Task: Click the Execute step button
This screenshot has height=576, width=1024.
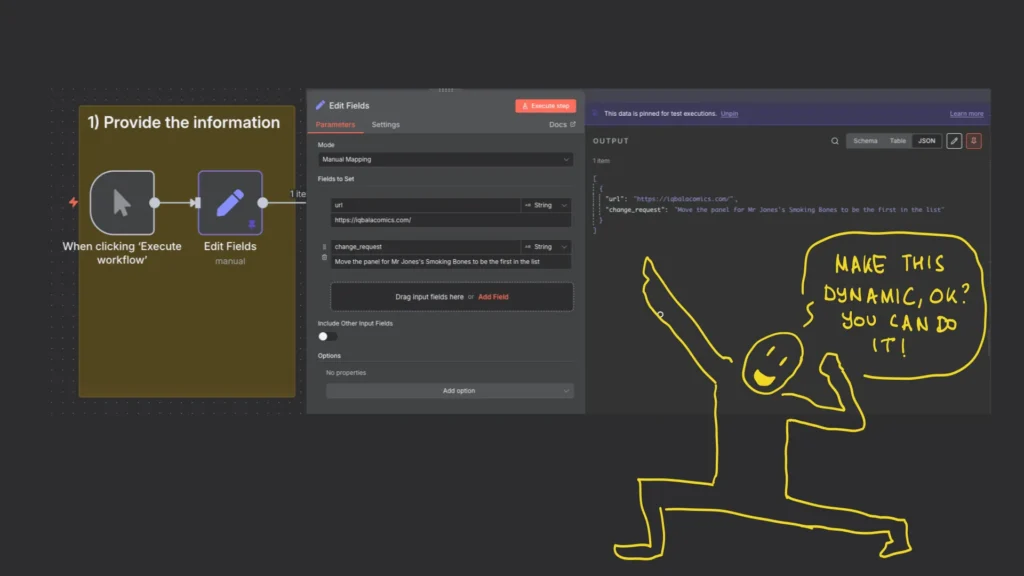Action: pos(545,106)
